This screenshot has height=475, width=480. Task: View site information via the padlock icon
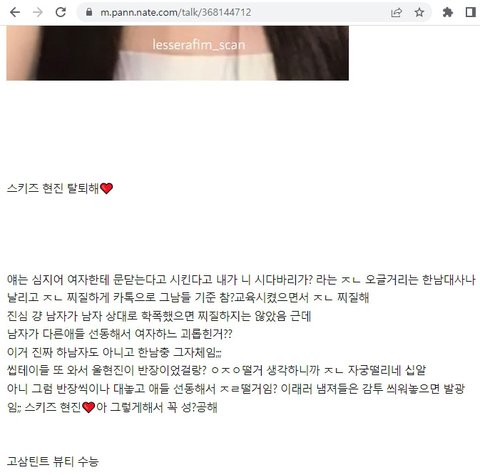pyautogui.click(x=89, y=12)
